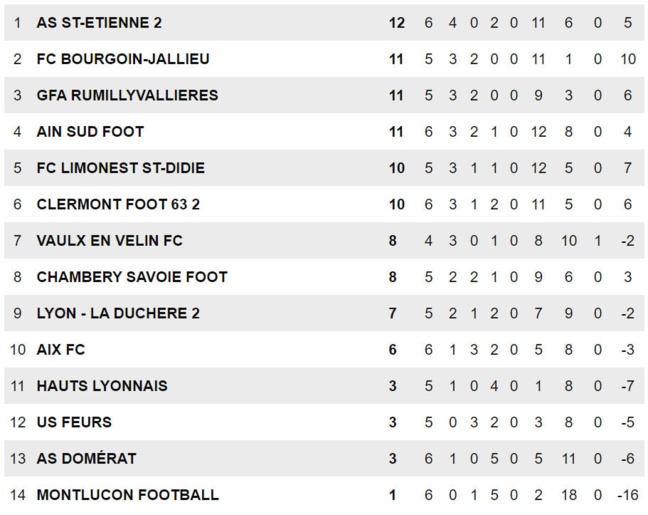Select the FC BOURGOIN-JALLIEU team name
This screenshot has width=648, height=515.
(x=123, y=59)
